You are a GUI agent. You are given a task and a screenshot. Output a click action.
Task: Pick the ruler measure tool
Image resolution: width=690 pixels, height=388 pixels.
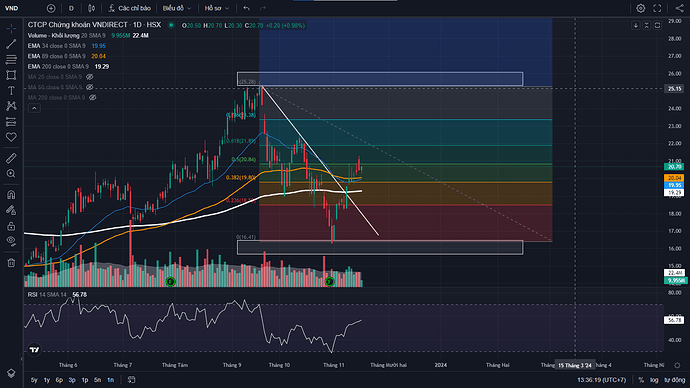click(x=11, y=158)
